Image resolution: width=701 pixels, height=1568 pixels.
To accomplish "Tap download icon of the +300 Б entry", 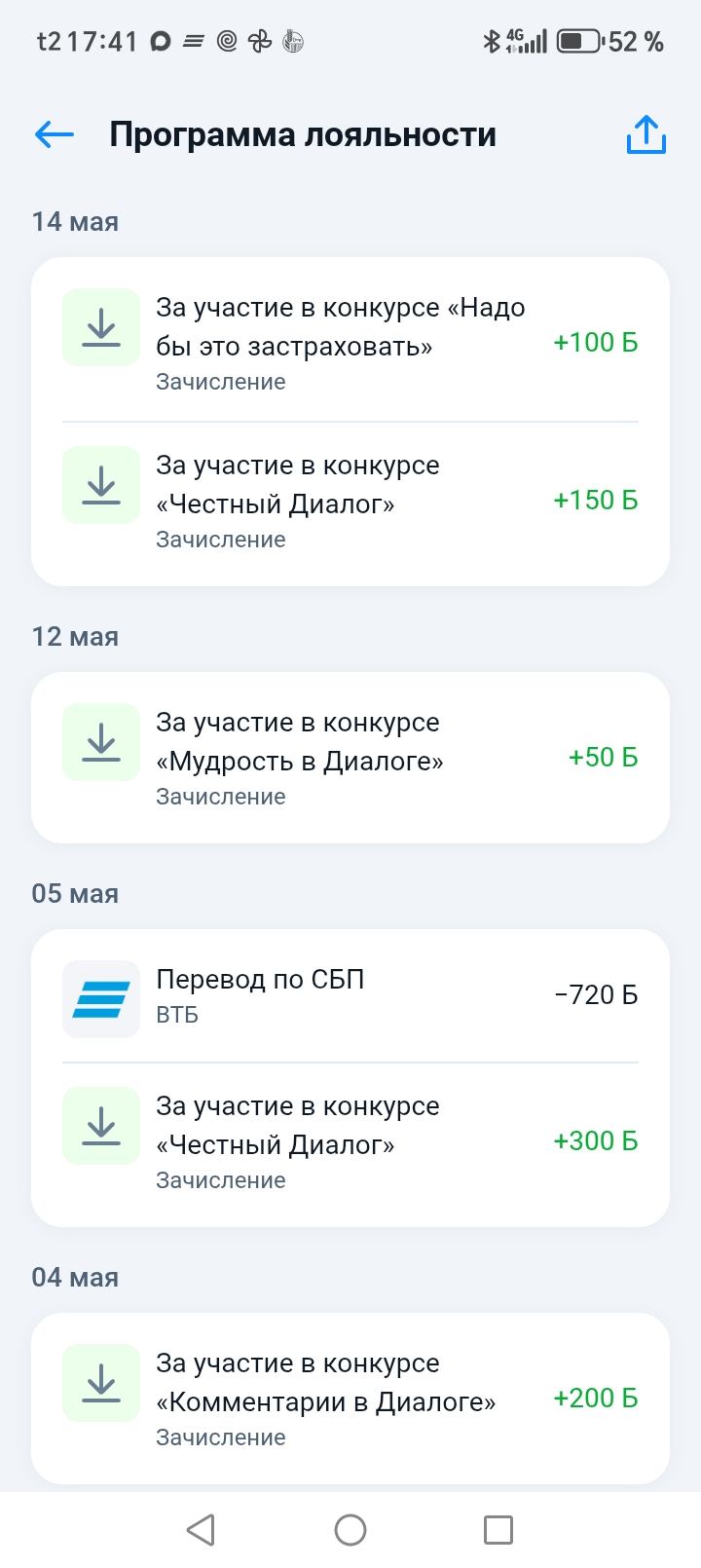I will [x=101, y=1126].
